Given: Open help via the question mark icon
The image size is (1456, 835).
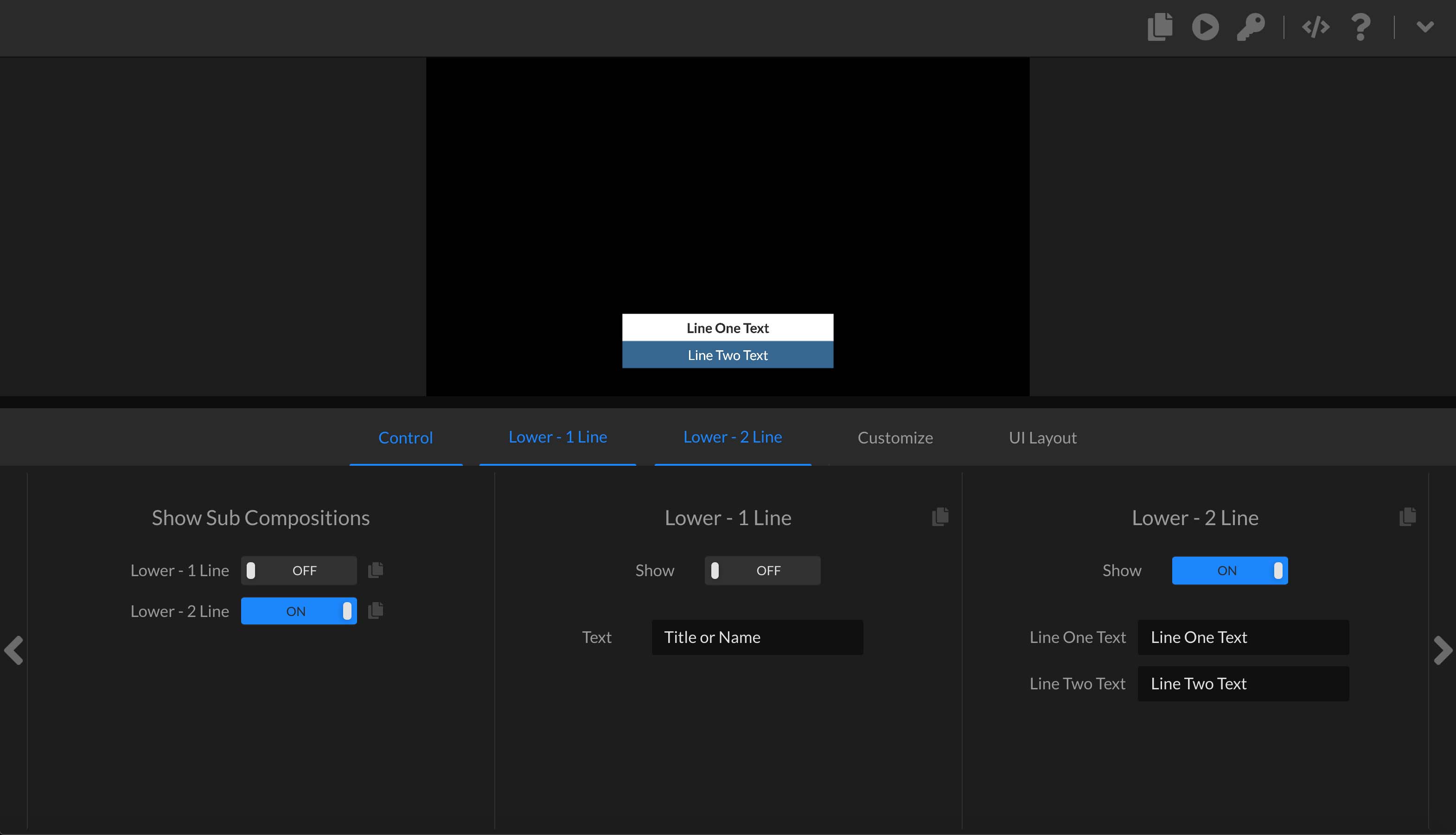Looking at the screenshot, I should click(x=1361, y=27).
